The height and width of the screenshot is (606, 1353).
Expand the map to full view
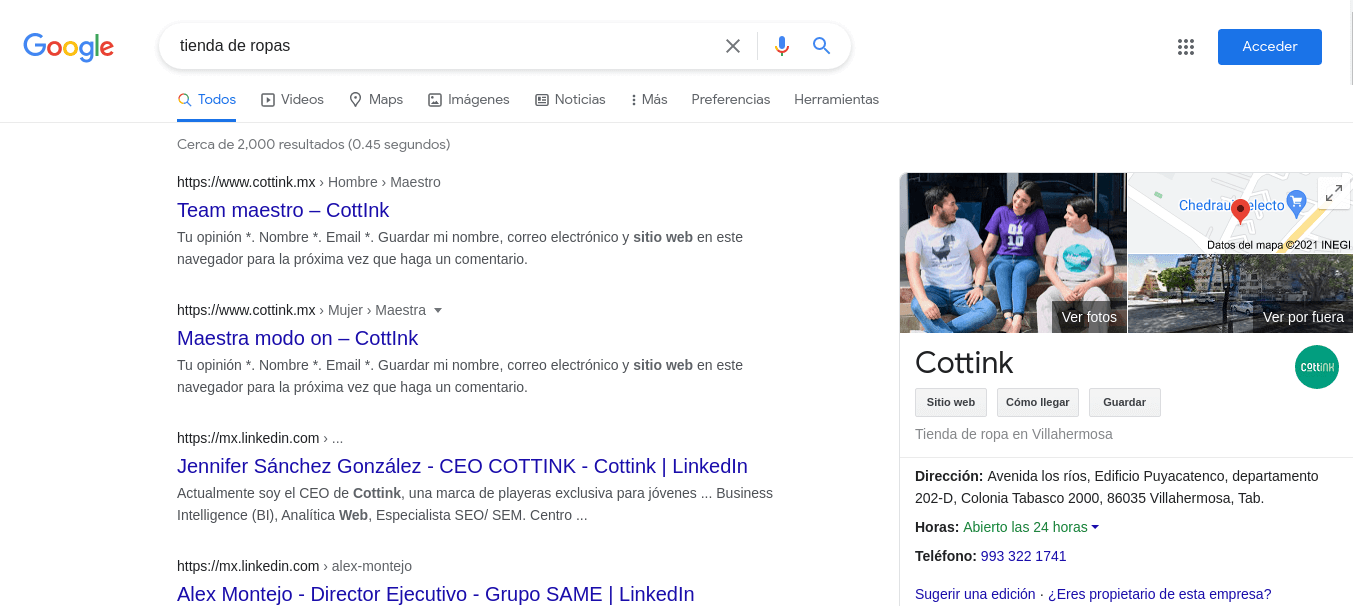(1333, 194)
